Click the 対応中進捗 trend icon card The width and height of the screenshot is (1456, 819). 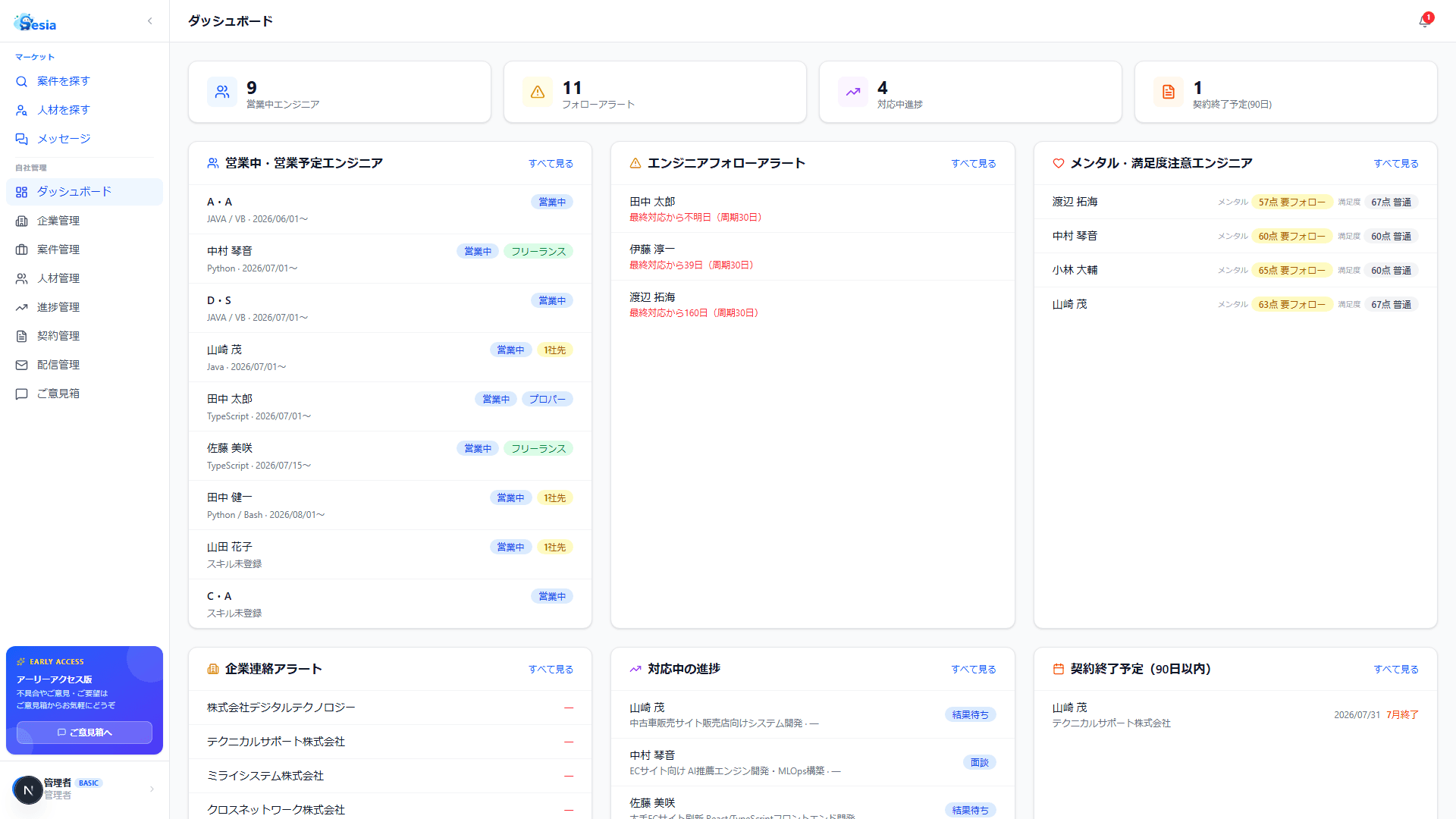(x=971, y=92)
